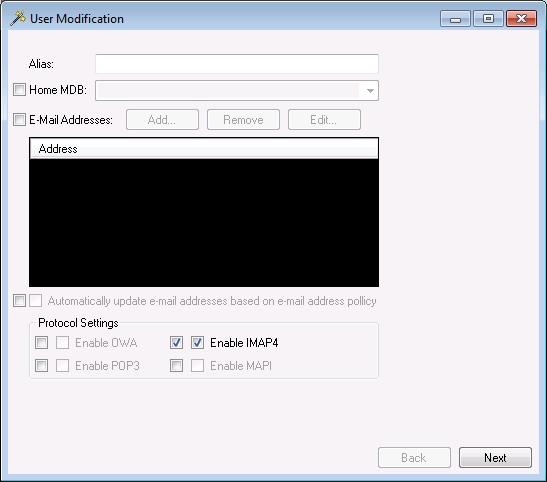Check the inner Enable MAPI checkbox
The height and width of the screenshot is (482, 547).
click(197, 366)
